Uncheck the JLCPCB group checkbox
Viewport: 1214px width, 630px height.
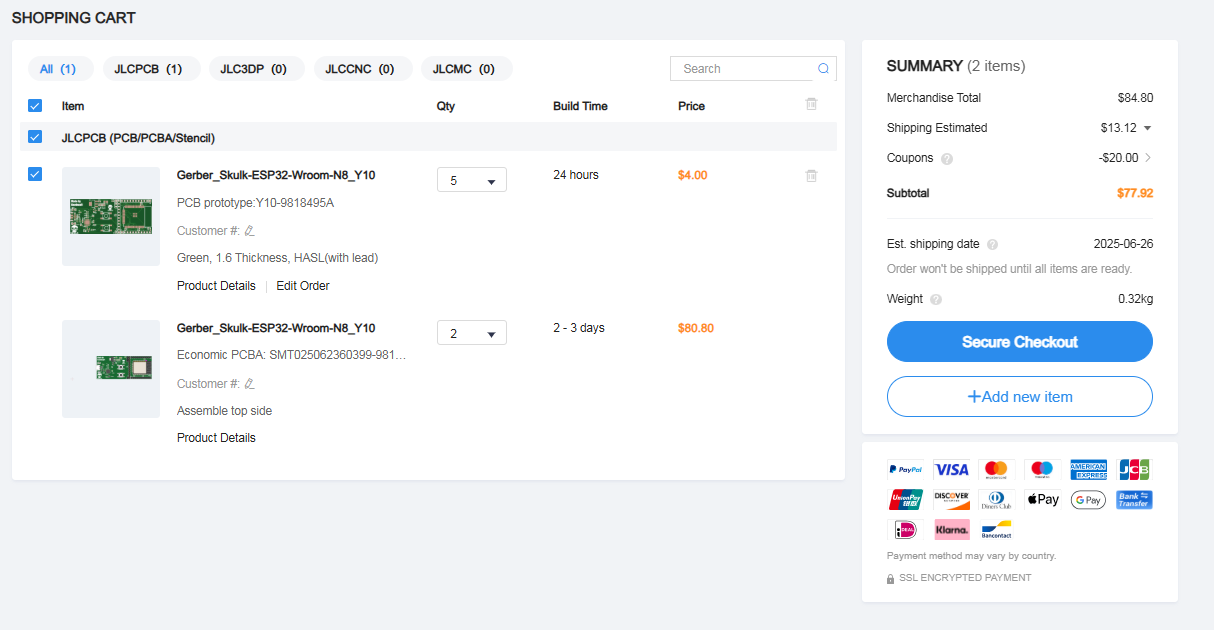35,137
